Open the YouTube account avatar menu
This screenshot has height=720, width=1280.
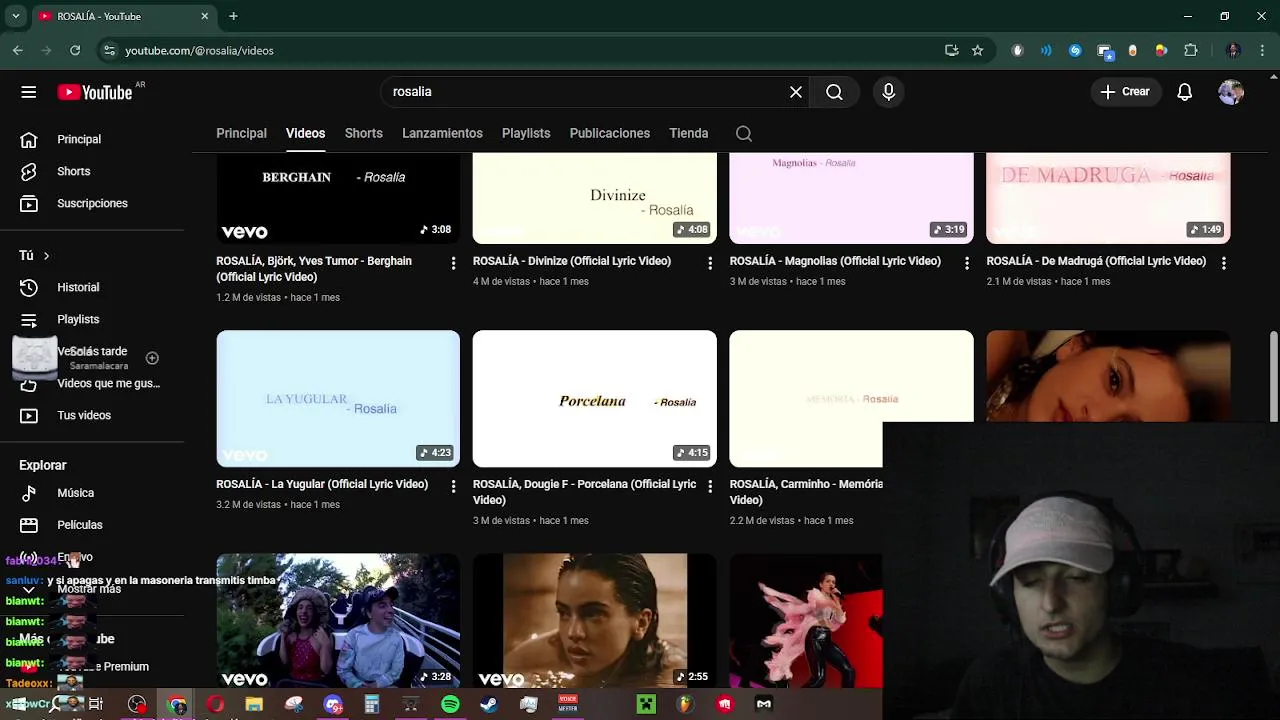(x=1231, y=92)
